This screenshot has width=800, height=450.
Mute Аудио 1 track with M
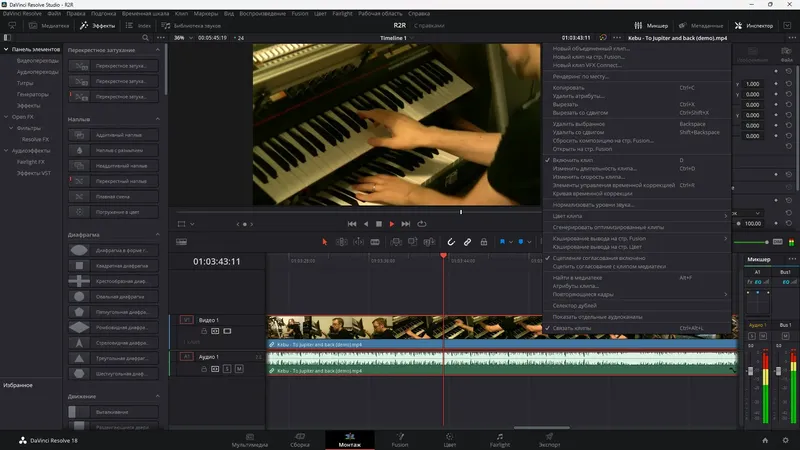(239, 369)
